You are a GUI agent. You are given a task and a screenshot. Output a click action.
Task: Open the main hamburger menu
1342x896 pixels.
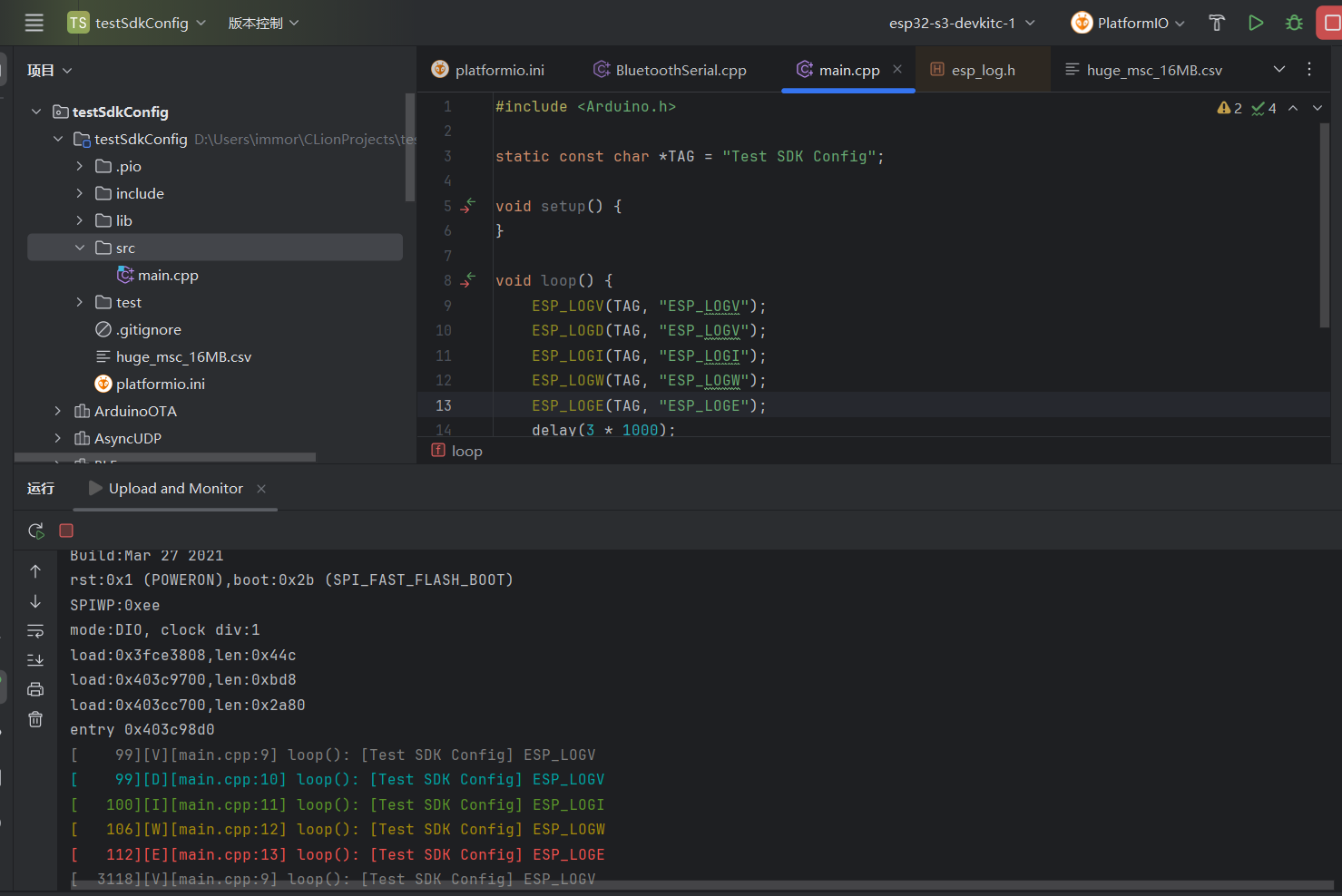pyautogui.click(x=34, y=23)
